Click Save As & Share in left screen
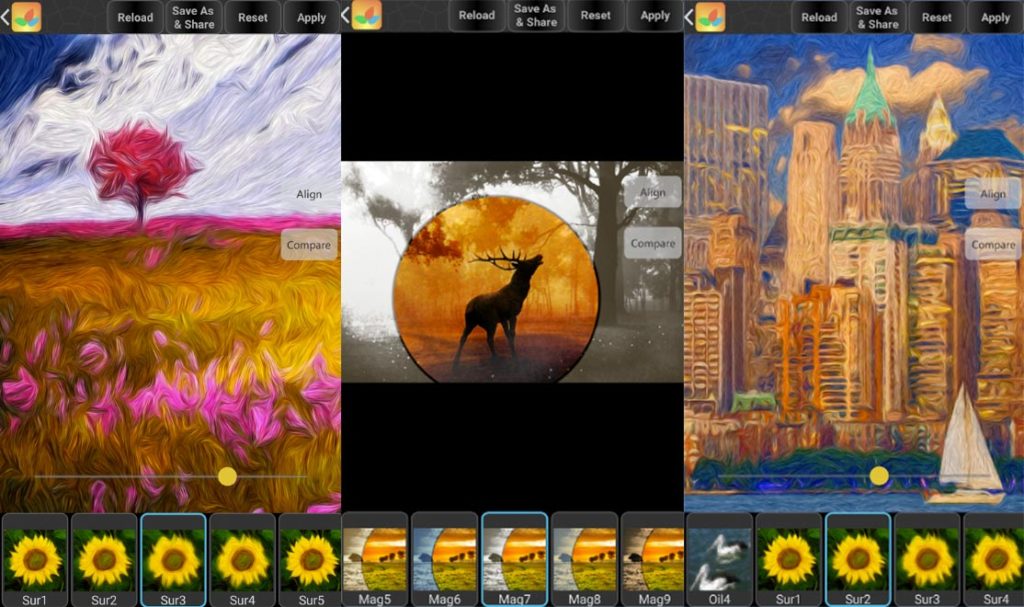The width and height of the screenshot is (1024, 607). click(193, 18)
